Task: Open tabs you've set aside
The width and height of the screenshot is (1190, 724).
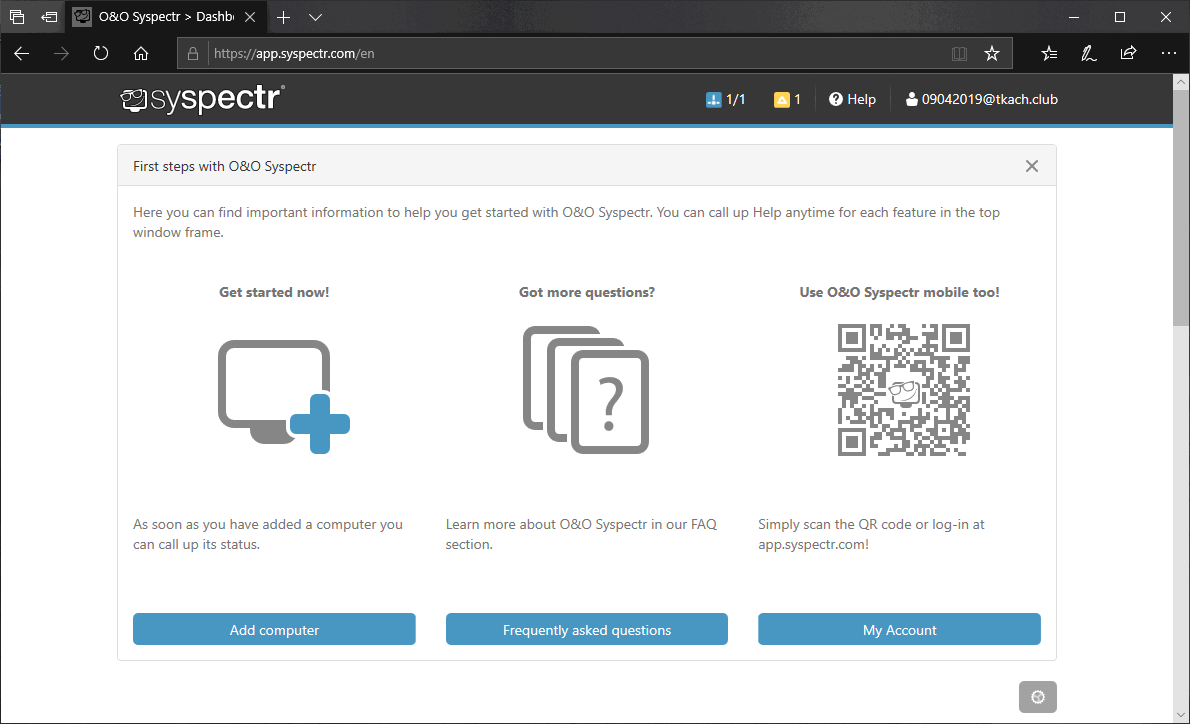Action: (x=17, y=17)
